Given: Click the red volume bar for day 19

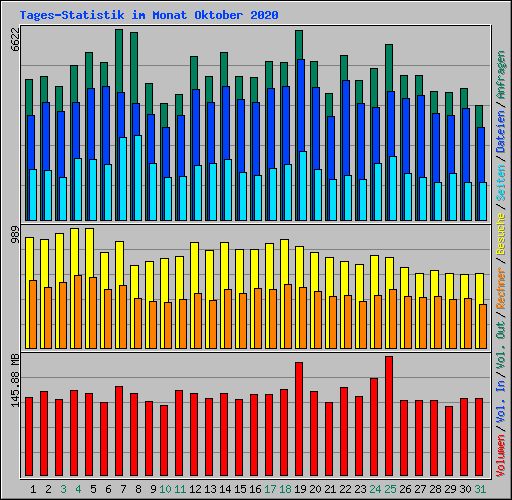Looking at the screenshot, I should [x=299, y=419].
